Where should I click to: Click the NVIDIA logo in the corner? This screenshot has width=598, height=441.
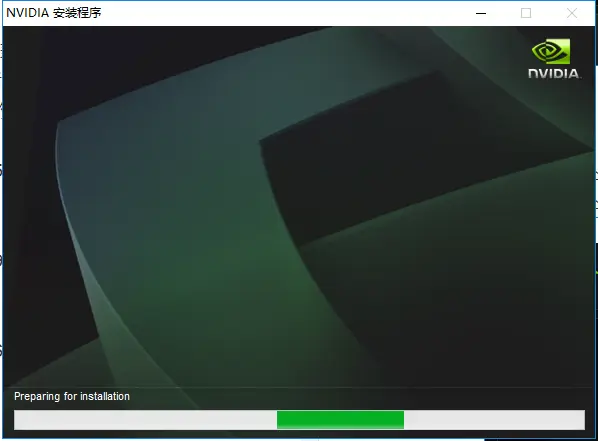(555, 58)
